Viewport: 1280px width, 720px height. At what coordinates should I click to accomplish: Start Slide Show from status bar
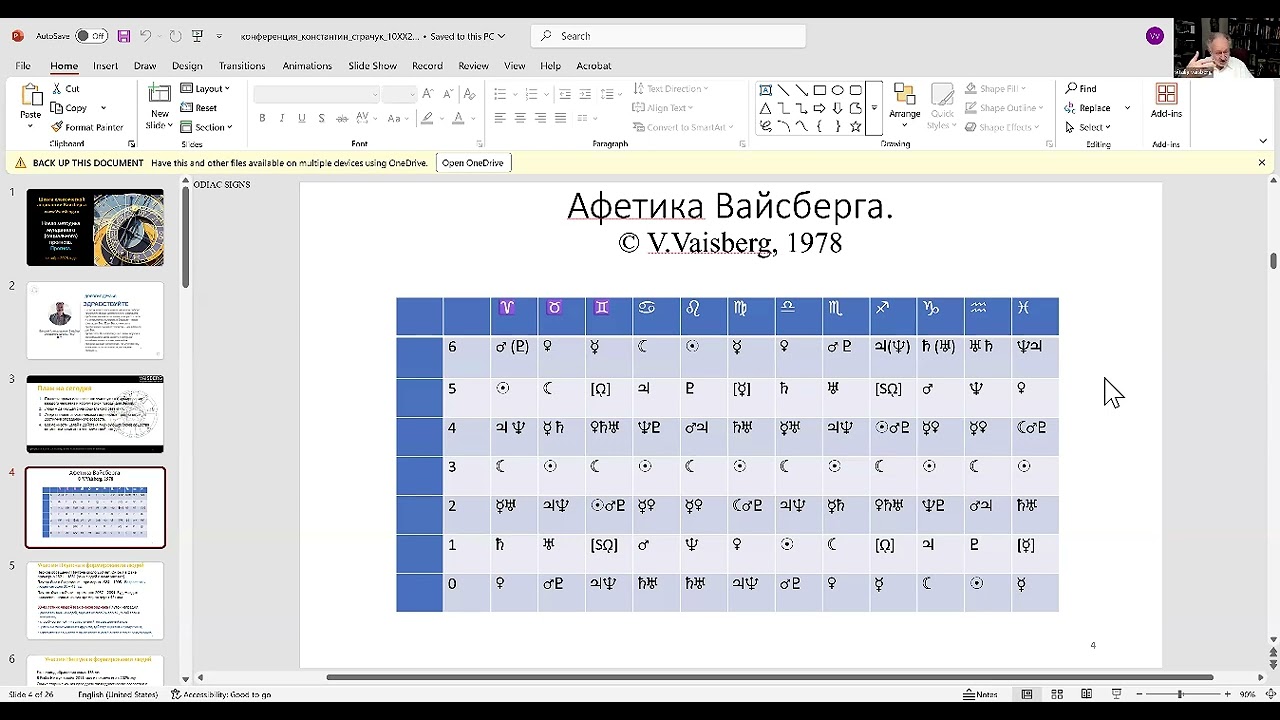(1116, 694)
